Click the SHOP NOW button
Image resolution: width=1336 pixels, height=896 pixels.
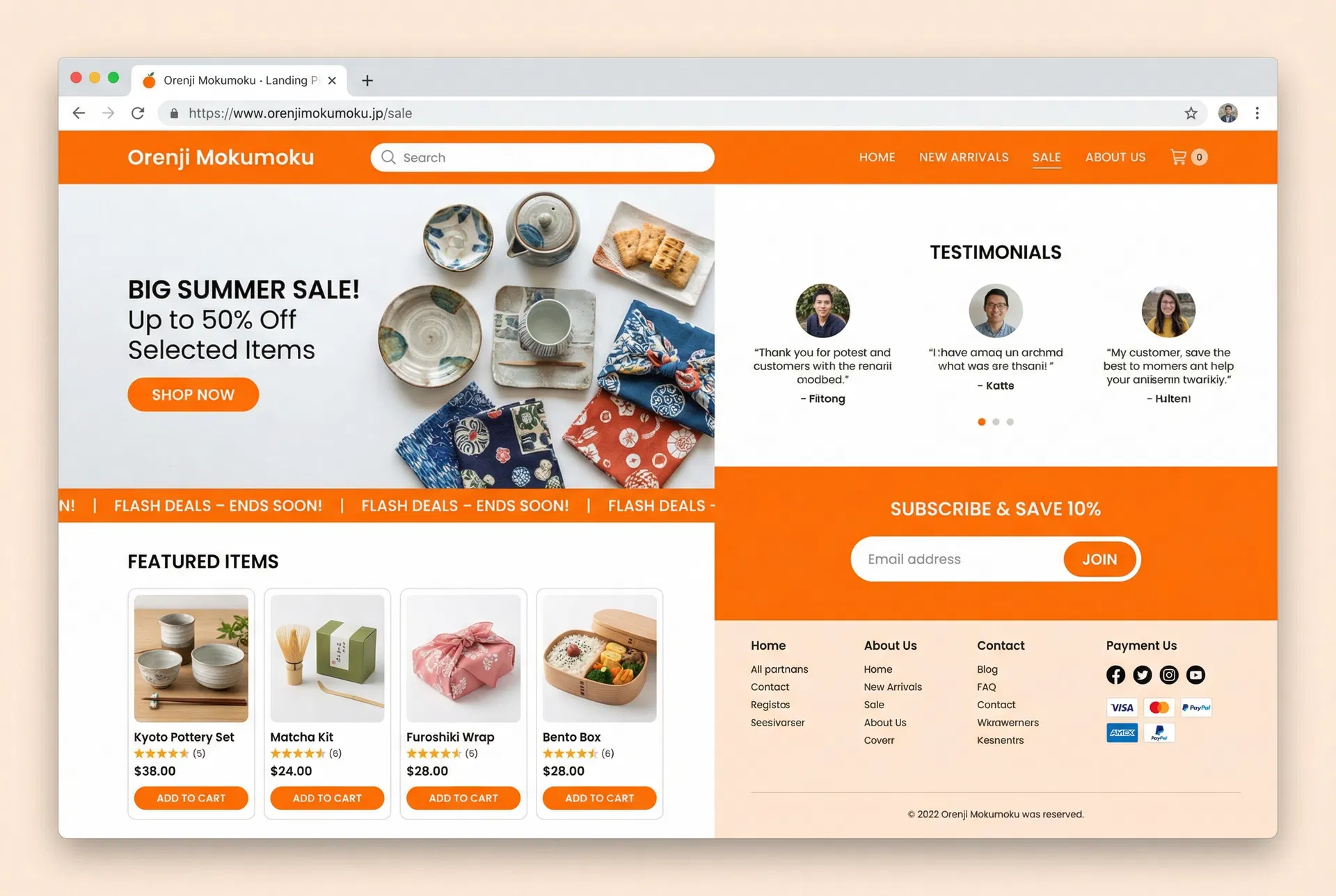[x=193, y=394]
